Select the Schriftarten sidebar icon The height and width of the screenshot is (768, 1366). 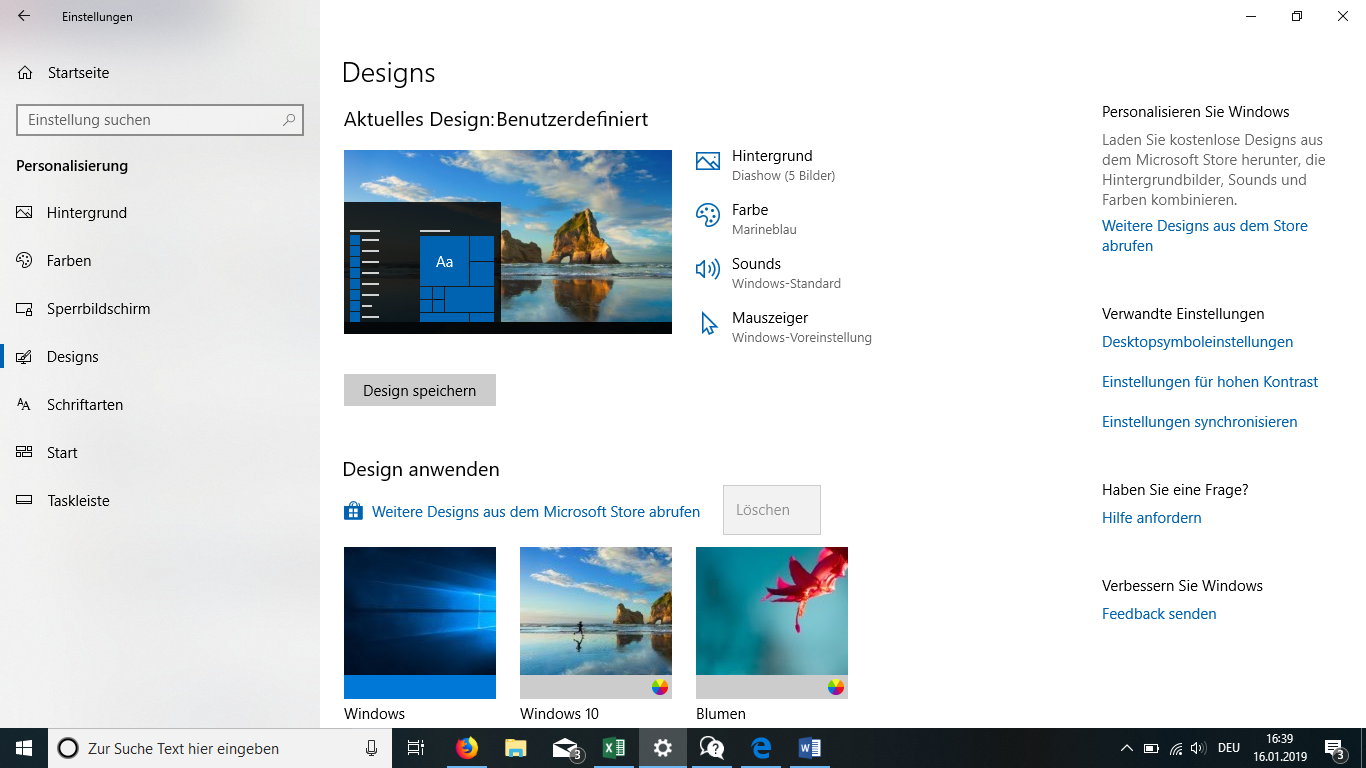tap(25, 405)
